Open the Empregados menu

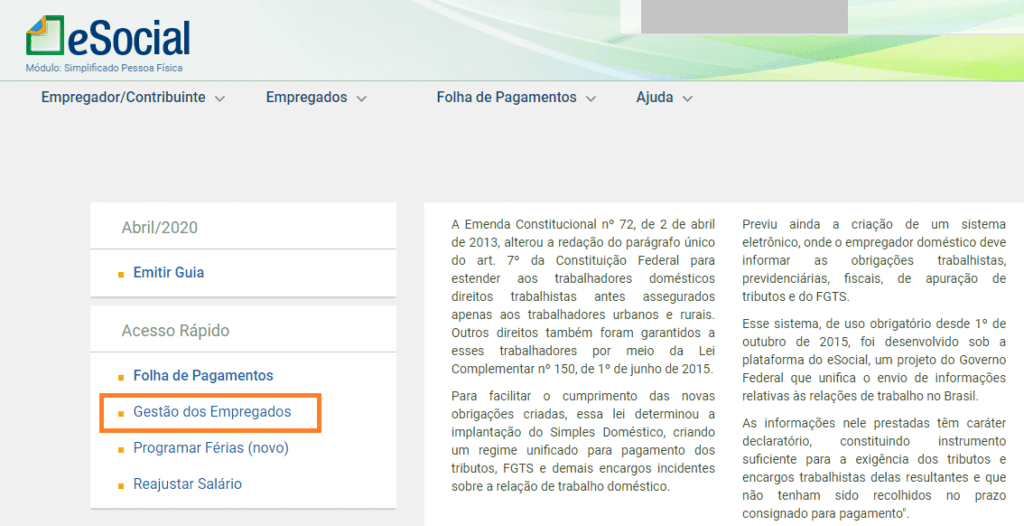pos(306,97)
